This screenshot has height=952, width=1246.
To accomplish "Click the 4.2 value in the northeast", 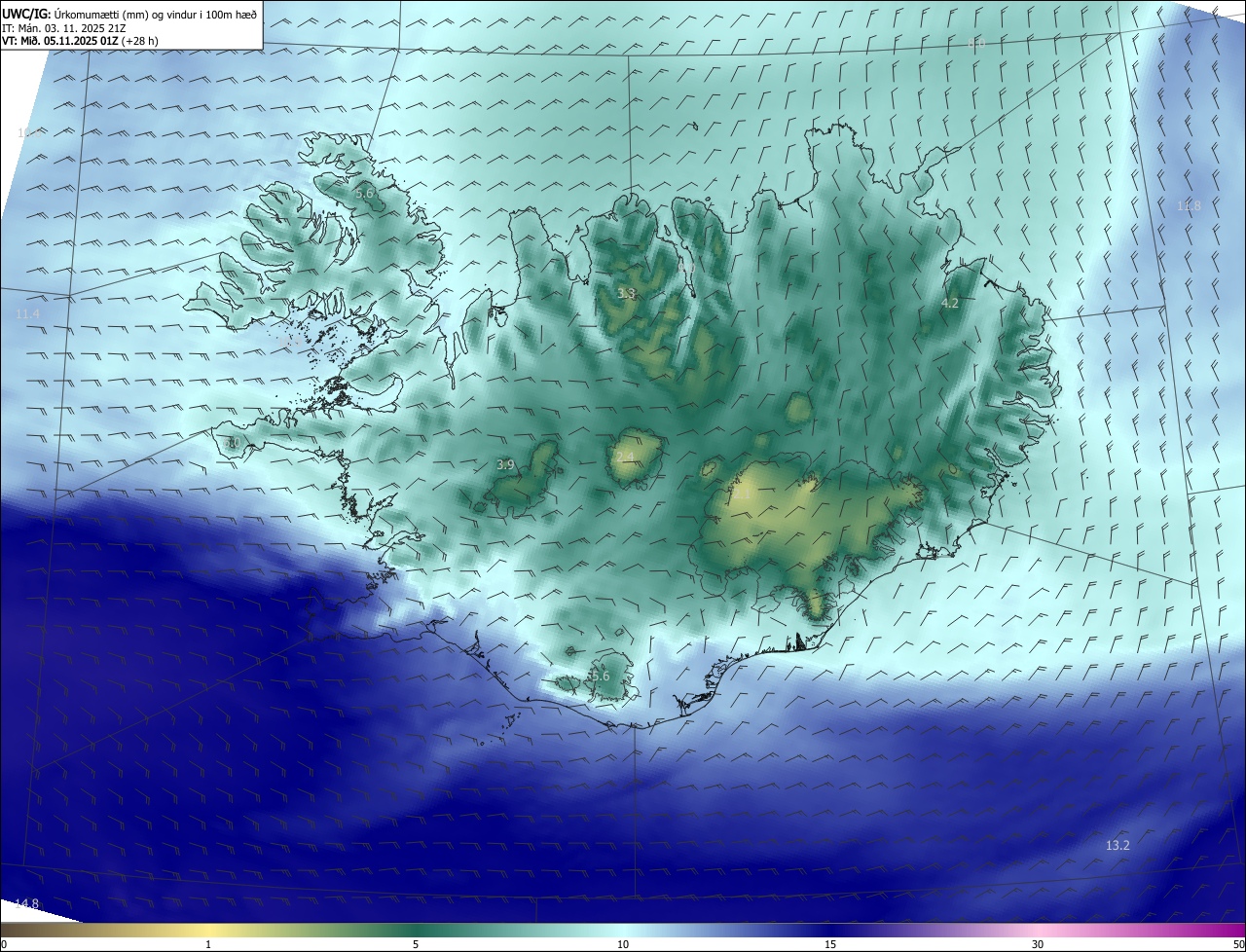I will tap(950, 304).
